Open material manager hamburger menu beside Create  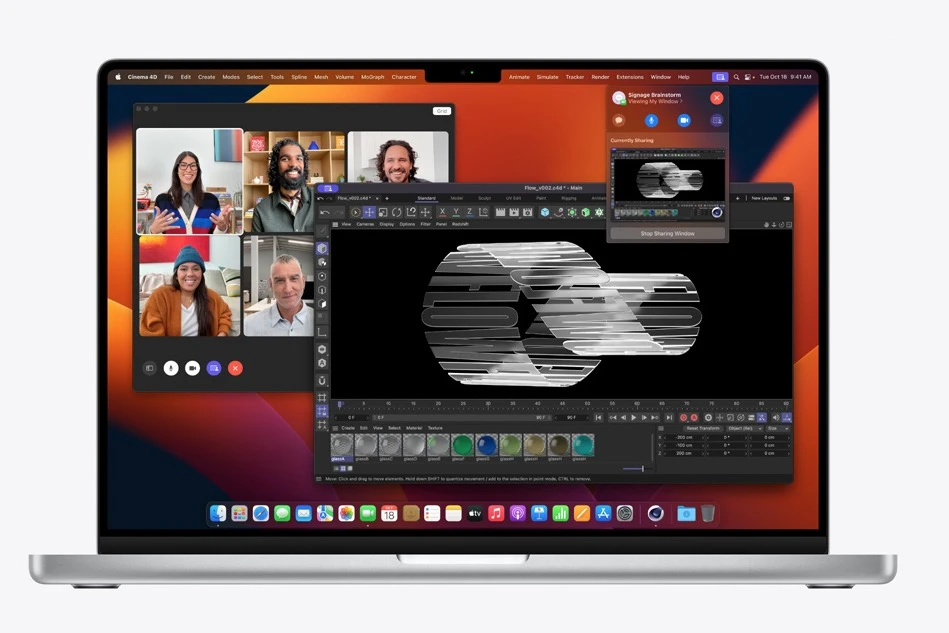click(x=335, y=428)
